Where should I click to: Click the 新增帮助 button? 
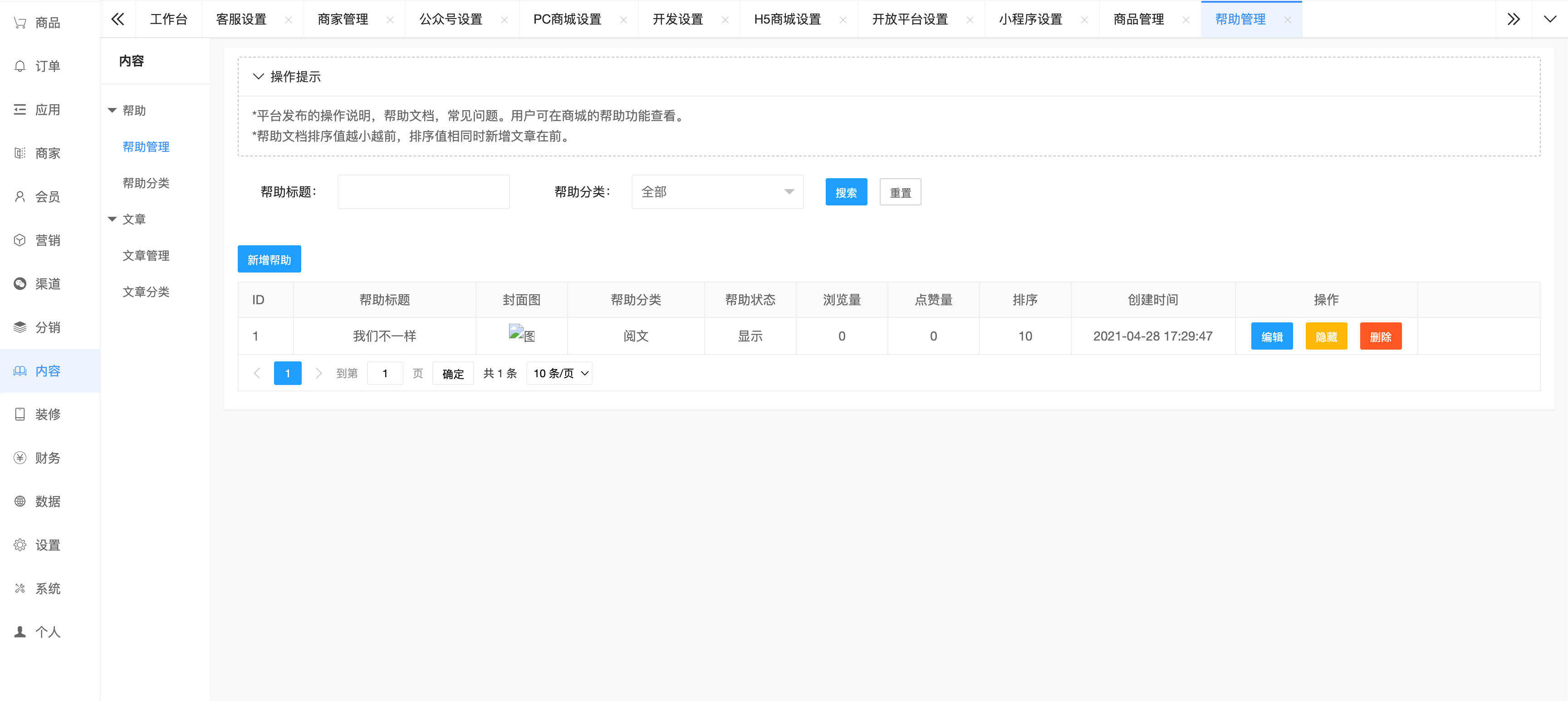[269, 258]
